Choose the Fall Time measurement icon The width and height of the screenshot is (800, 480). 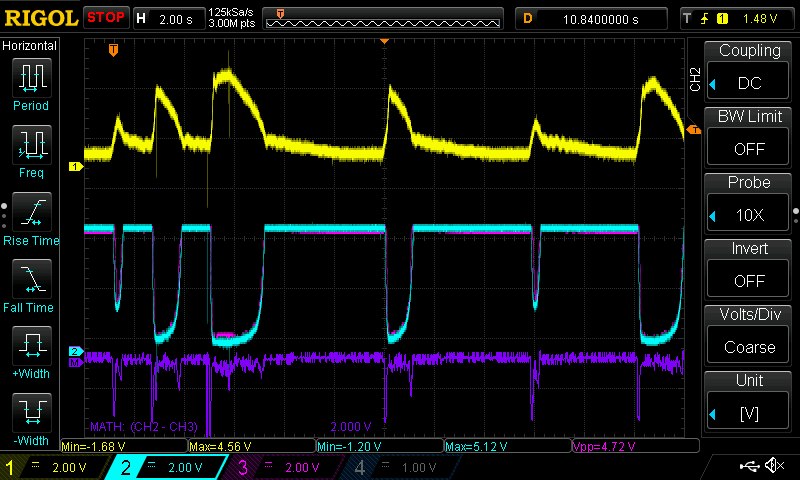[31, 281]
